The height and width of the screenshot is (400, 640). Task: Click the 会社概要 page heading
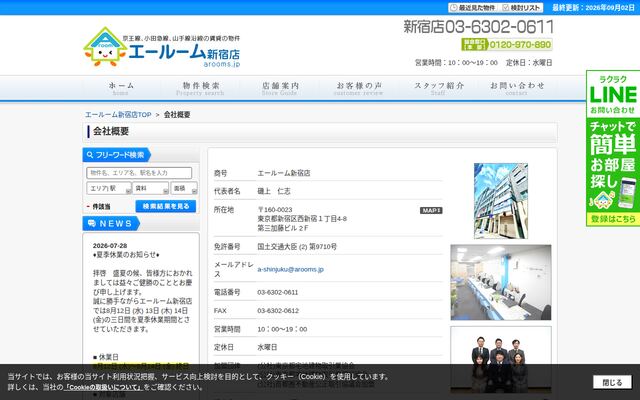click(x=111, y=131)
